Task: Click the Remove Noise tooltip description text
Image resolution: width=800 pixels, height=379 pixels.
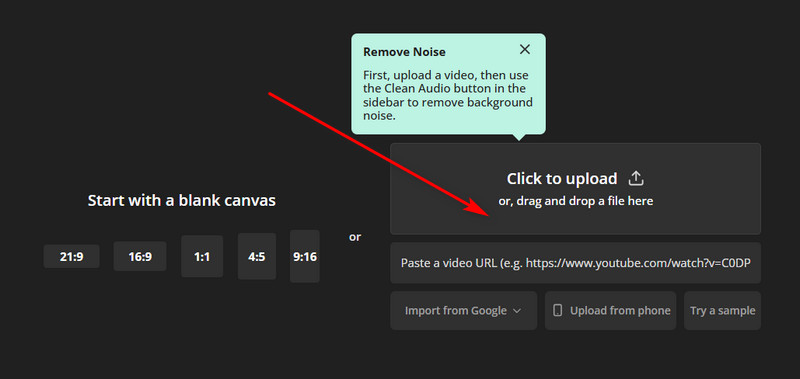Action: pos(447,95)
